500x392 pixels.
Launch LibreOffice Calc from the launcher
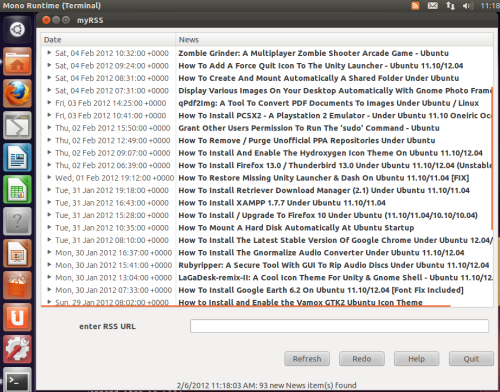pyautogui.click(x=17, y=189)
